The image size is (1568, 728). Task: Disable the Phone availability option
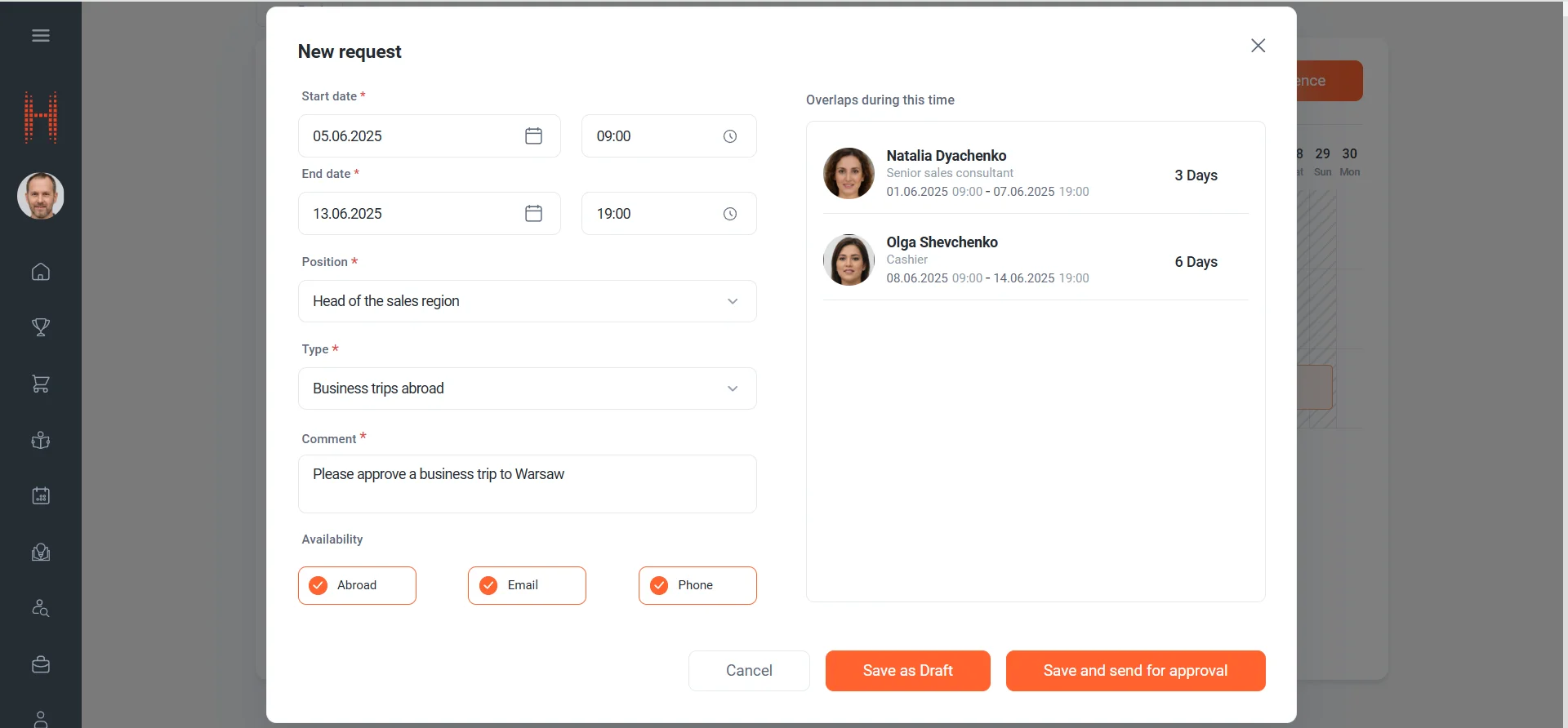(x=659, y=585)
